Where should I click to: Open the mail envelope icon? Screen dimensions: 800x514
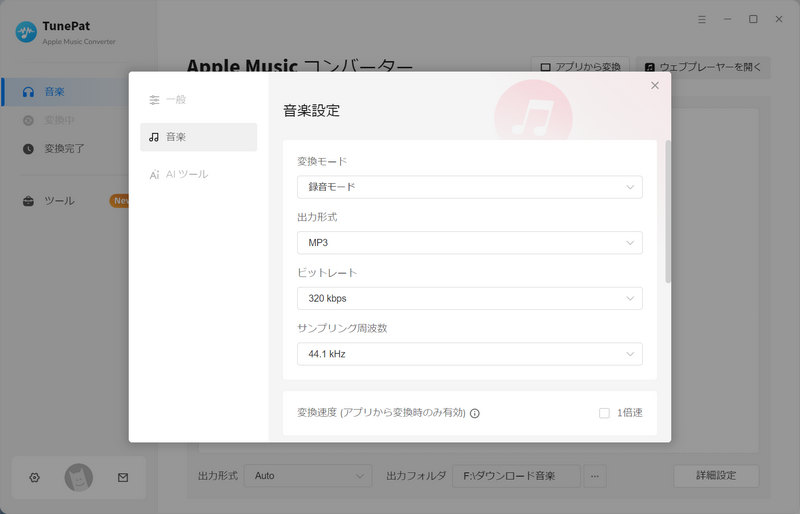pos(123,478)
